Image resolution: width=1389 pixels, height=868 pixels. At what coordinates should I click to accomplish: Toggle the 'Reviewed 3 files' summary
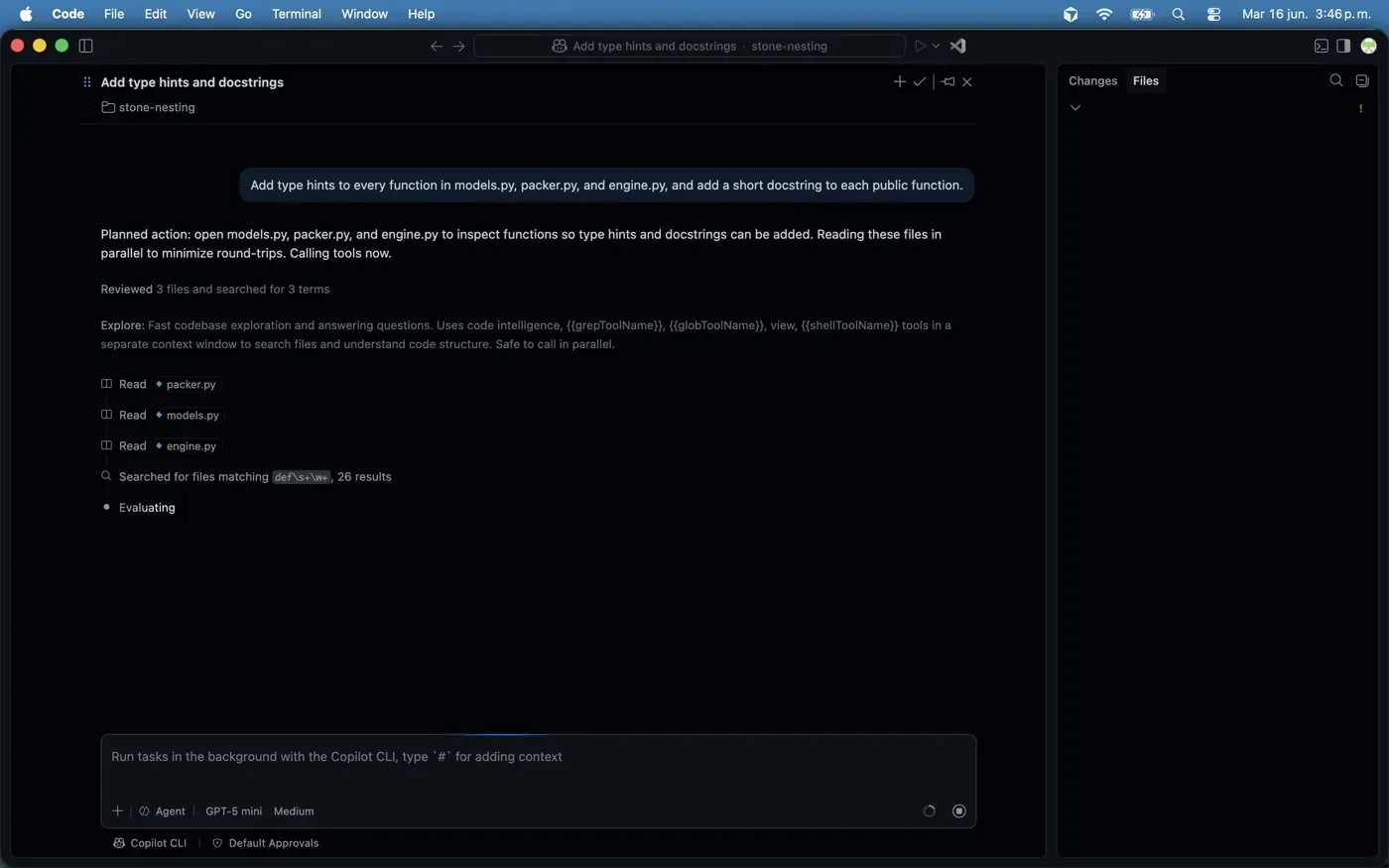[x=215, y=289]
